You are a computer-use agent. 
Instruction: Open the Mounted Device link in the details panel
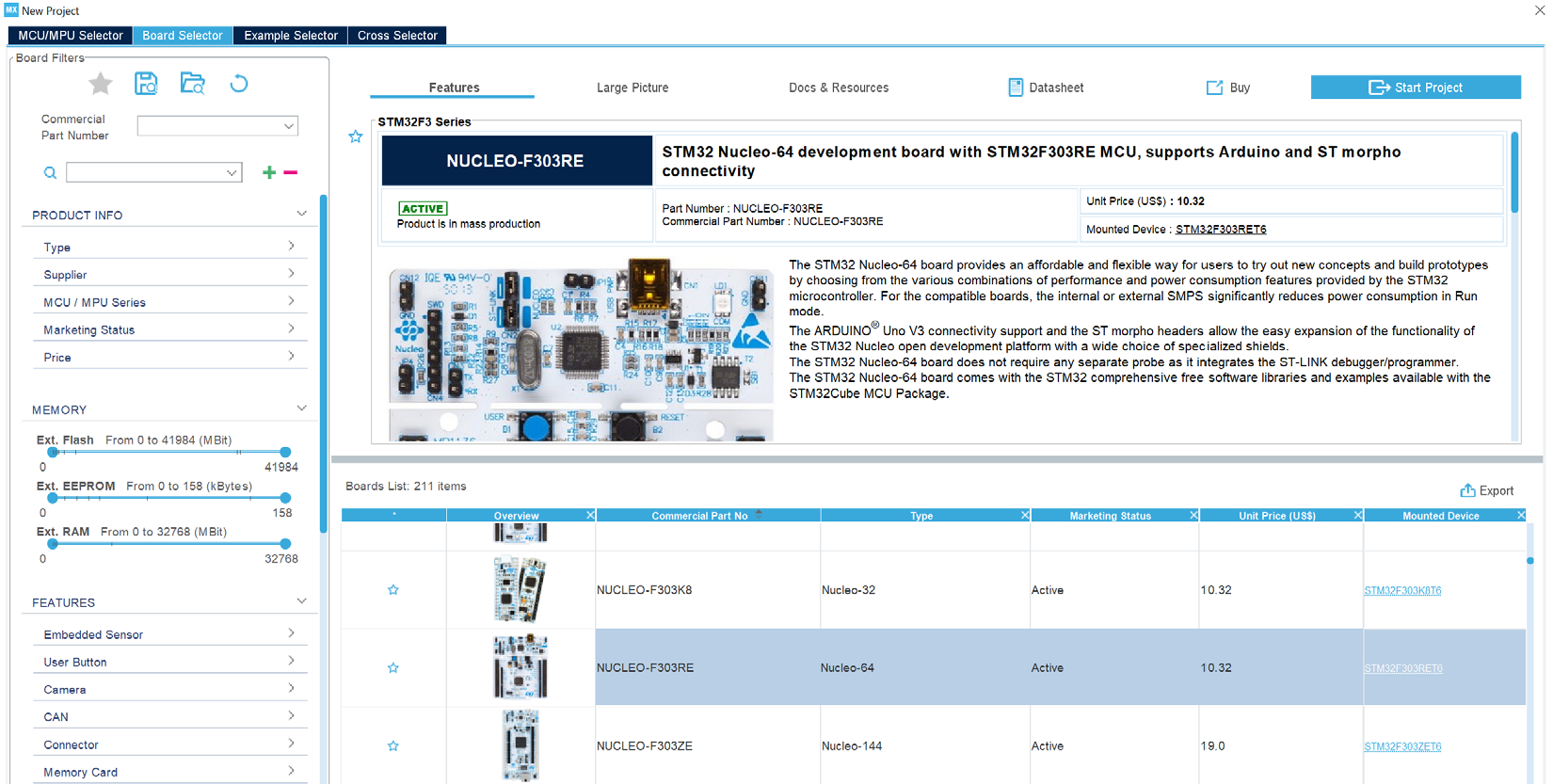point(1221,230)
